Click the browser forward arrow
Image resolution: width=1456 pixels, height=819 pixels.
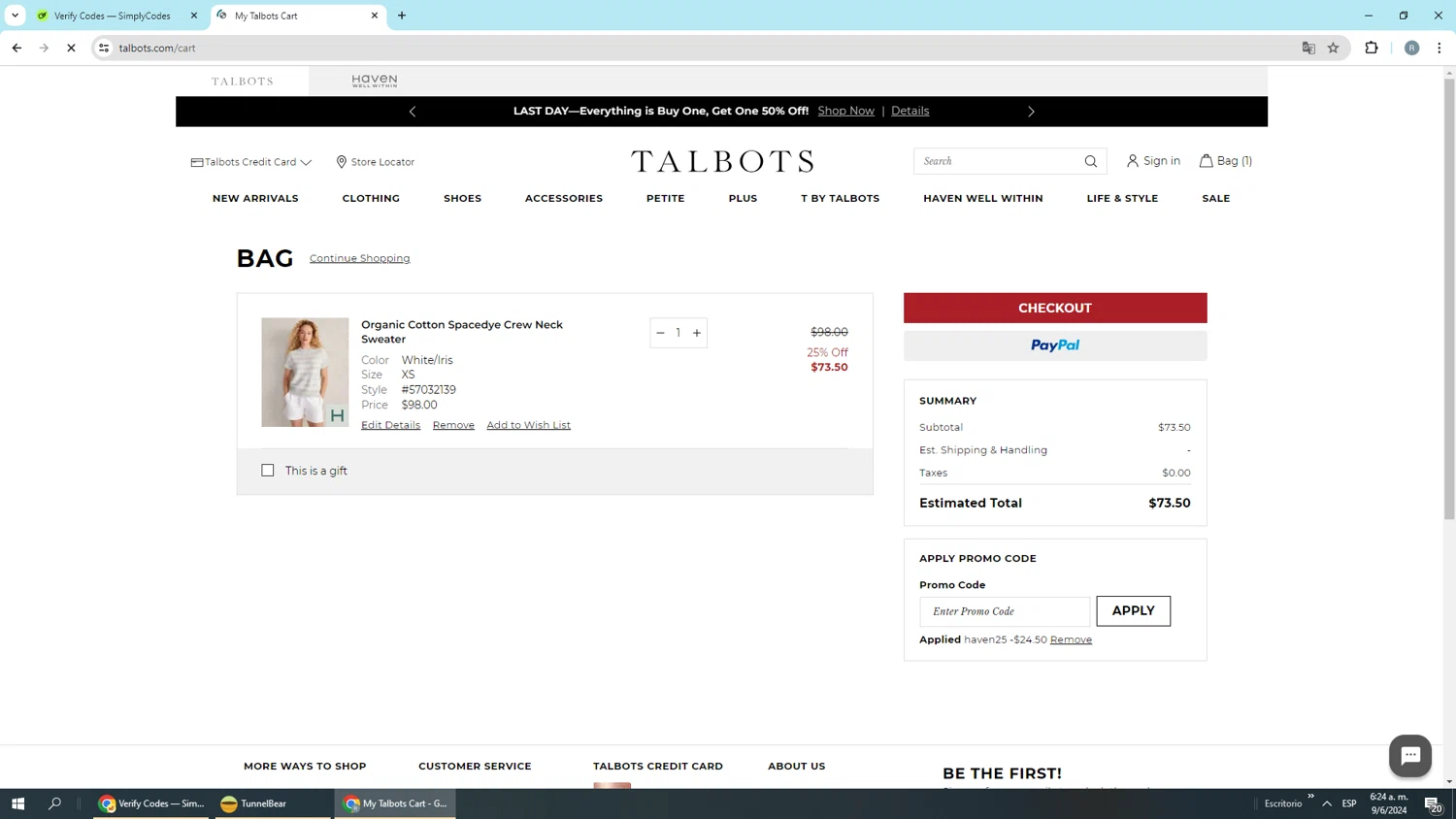click(44, 48)
